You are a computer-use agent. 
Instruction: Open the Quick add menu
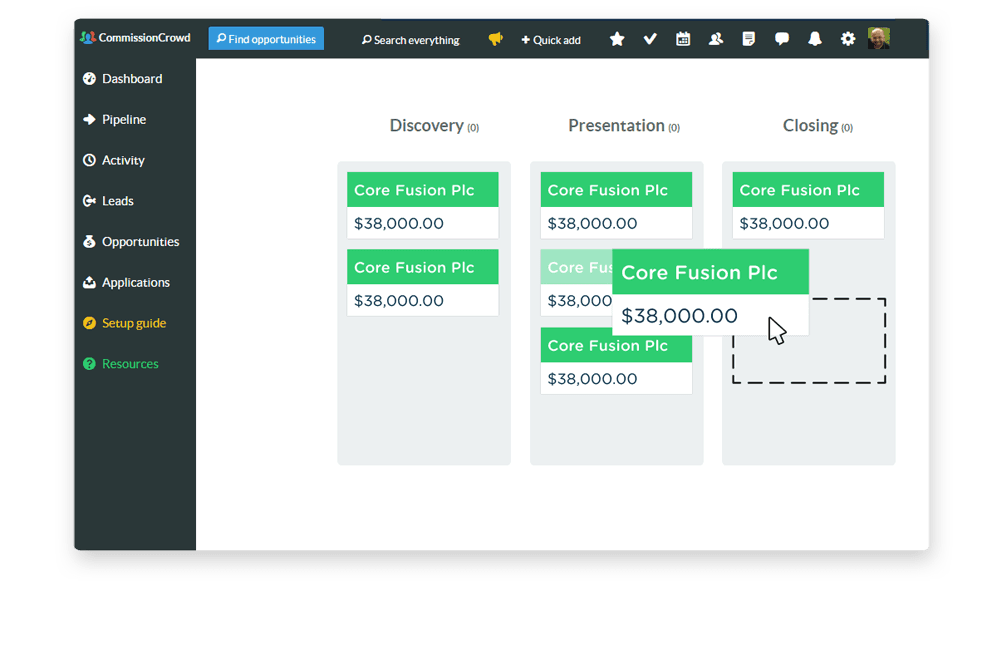click(551, 40)
